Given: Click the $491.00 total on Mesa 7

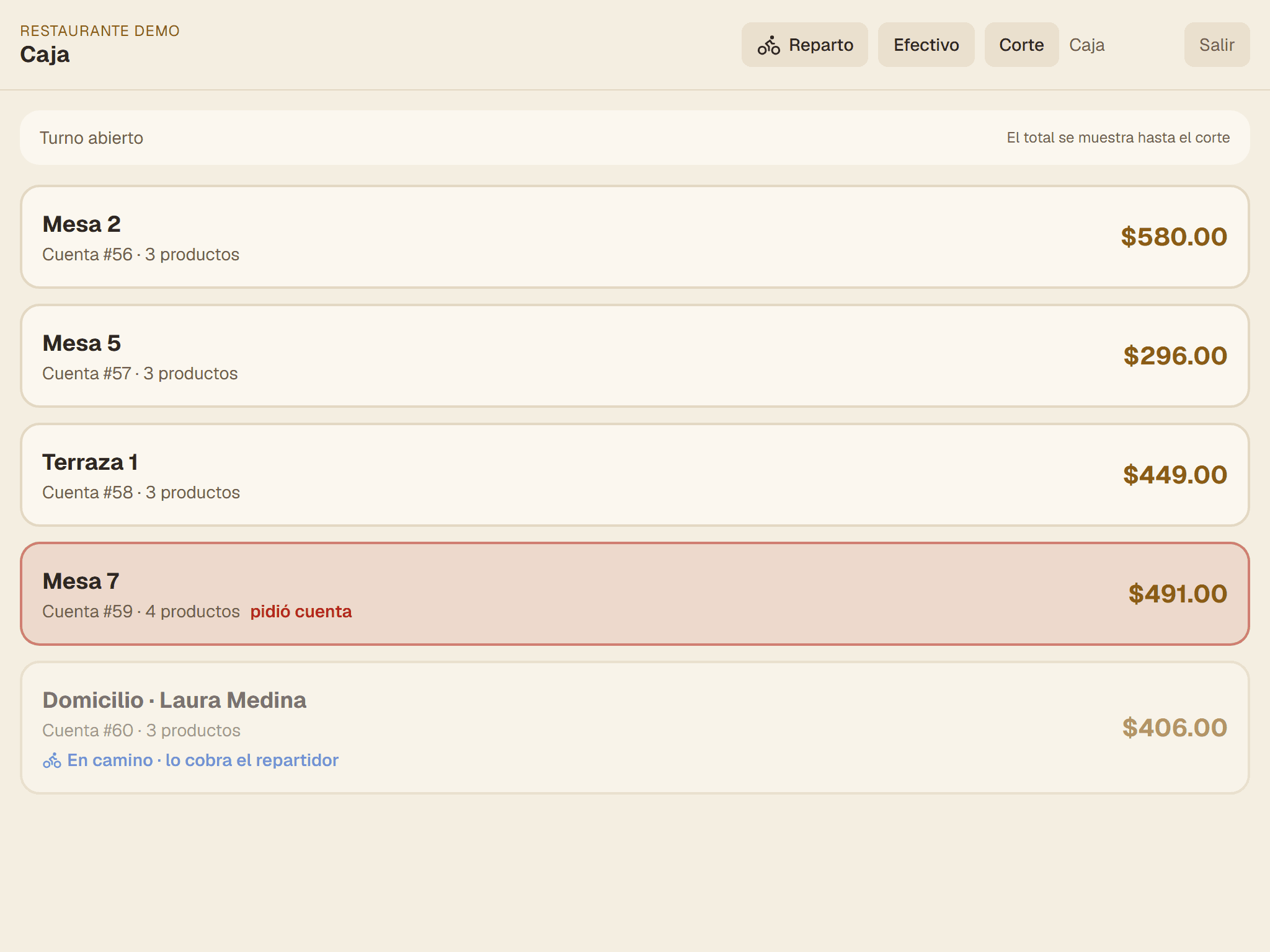Looking at the screenshot, I should pos(1178,594).
